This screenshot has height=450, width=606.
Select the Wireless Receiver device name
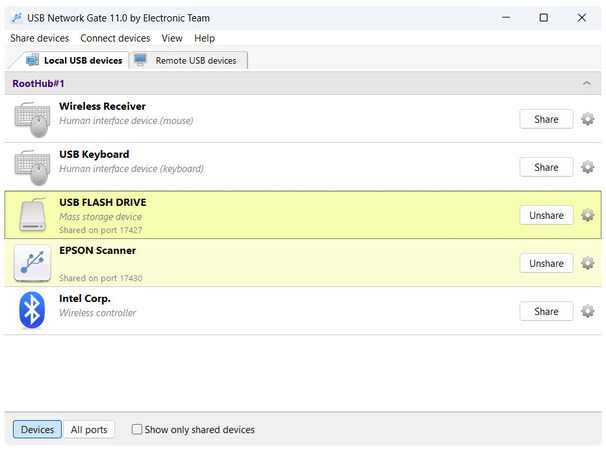pos(102,106)
